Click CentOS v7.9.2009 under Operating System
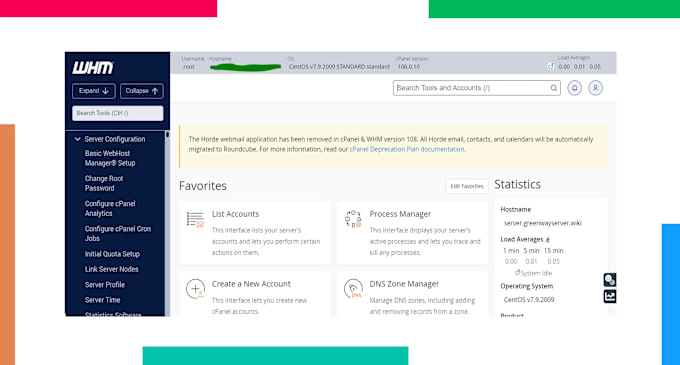The height and width of the screenshot is (365, 680). click(x=529, y=300)
